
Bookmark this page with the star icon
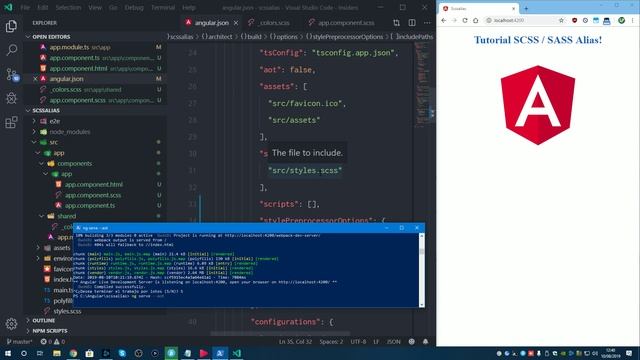click(x=561, y=20)
